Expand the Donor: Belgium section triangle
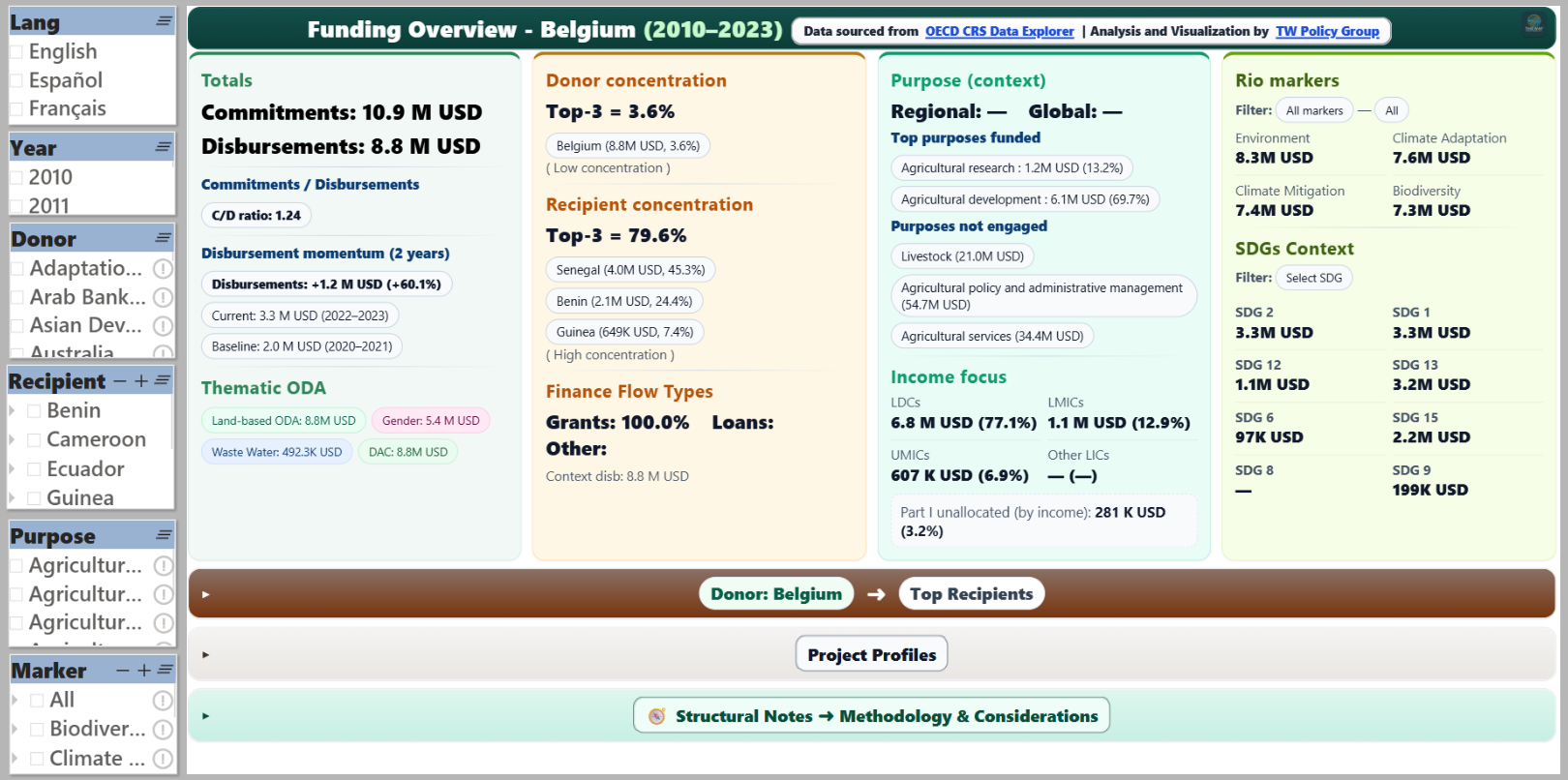The image size is (1568, 780). coord(206,594)
